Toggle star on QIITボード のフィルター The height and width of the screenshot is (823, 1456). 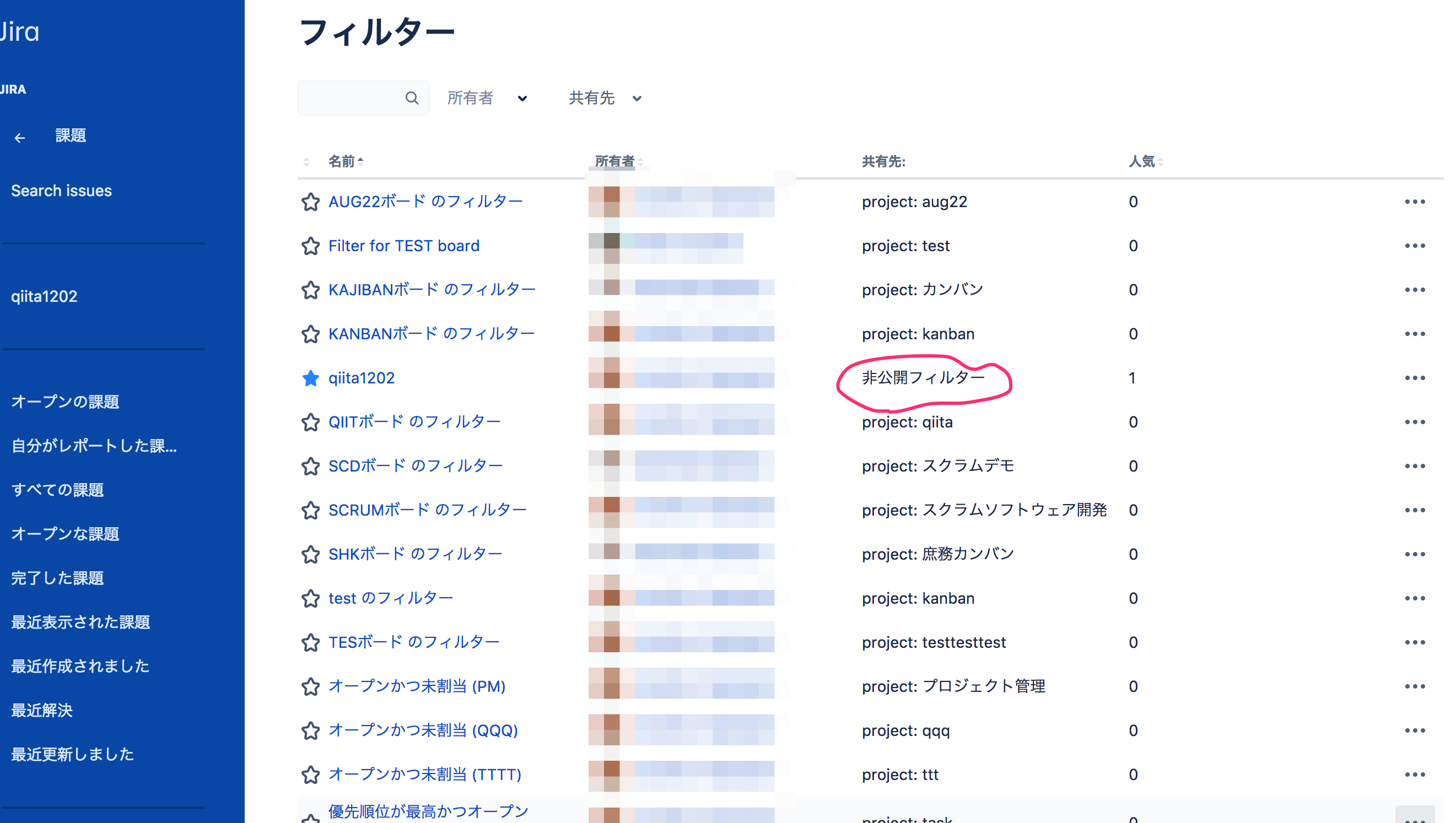tap(310, 421)
